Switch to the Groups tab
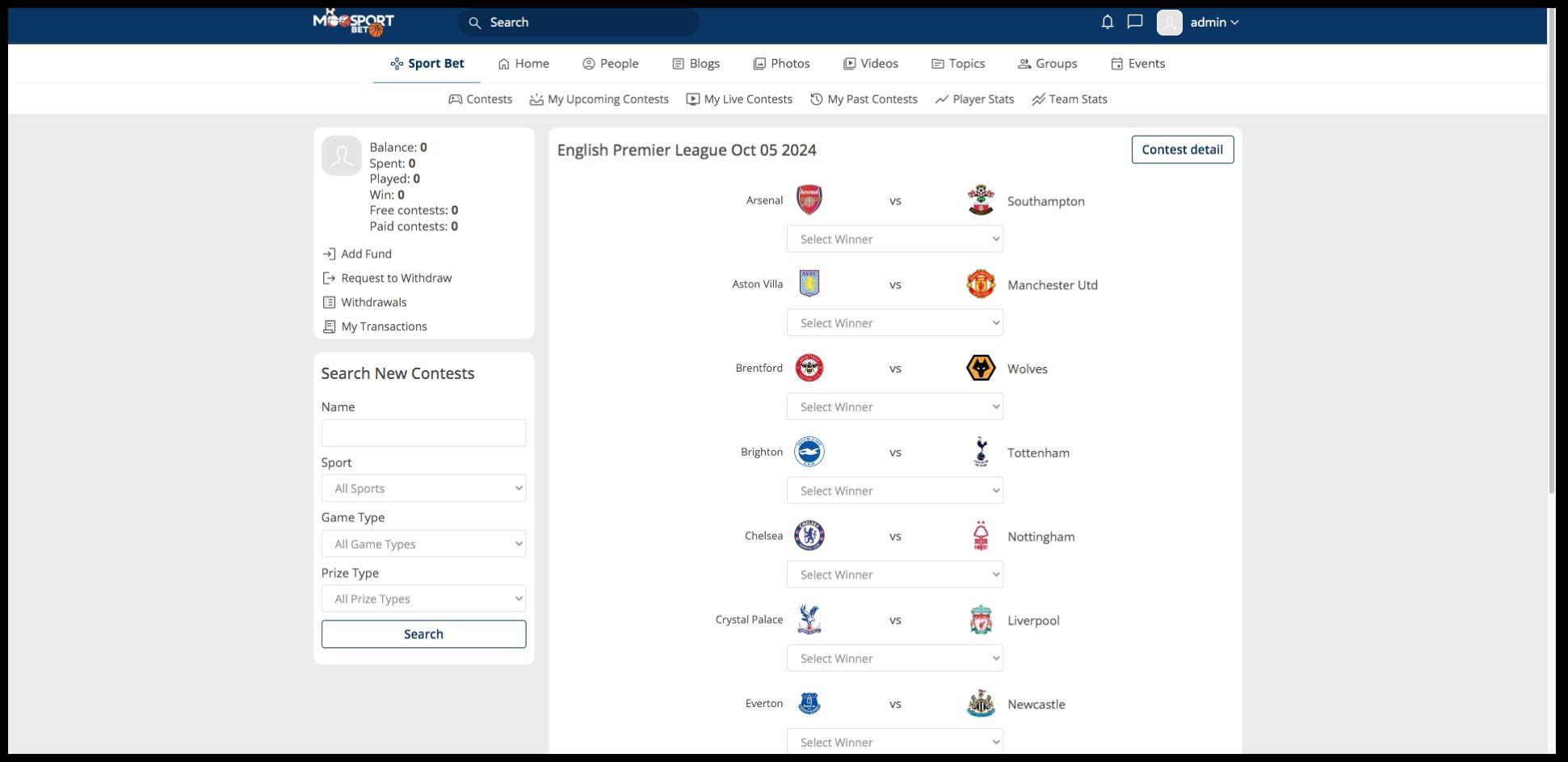 [1047, 64]
